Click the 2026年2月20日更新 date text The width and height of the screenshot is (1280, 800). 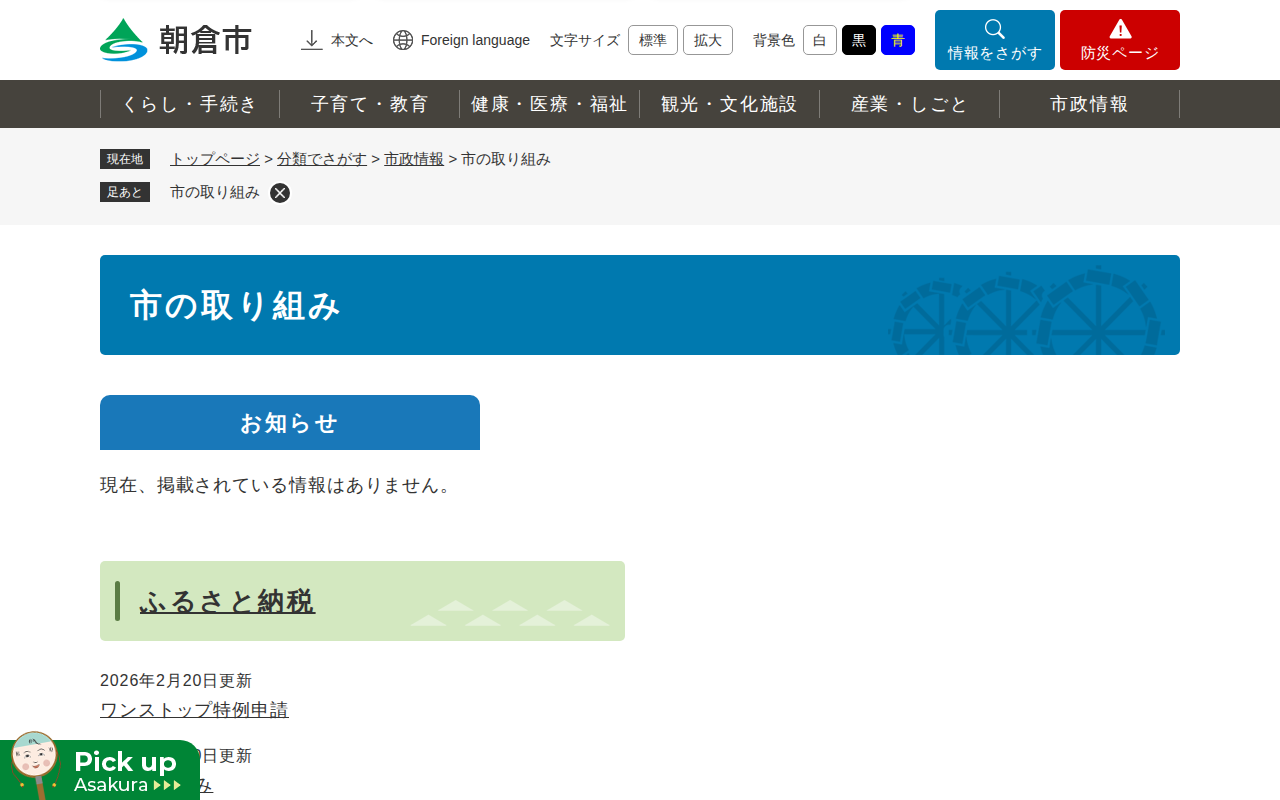pos(176,681)
